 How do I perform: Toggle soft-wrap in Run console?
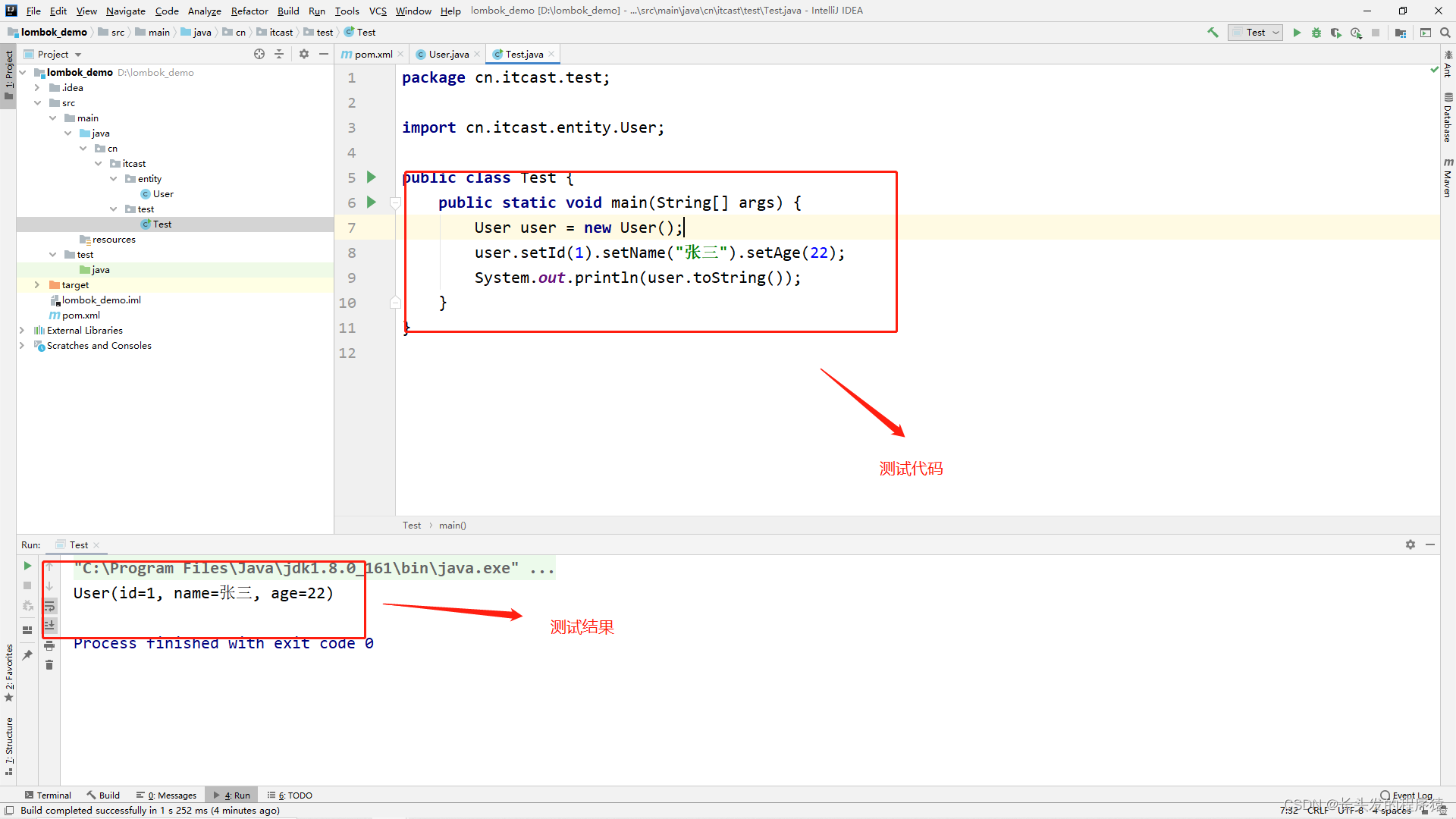(x=49, y=606)
